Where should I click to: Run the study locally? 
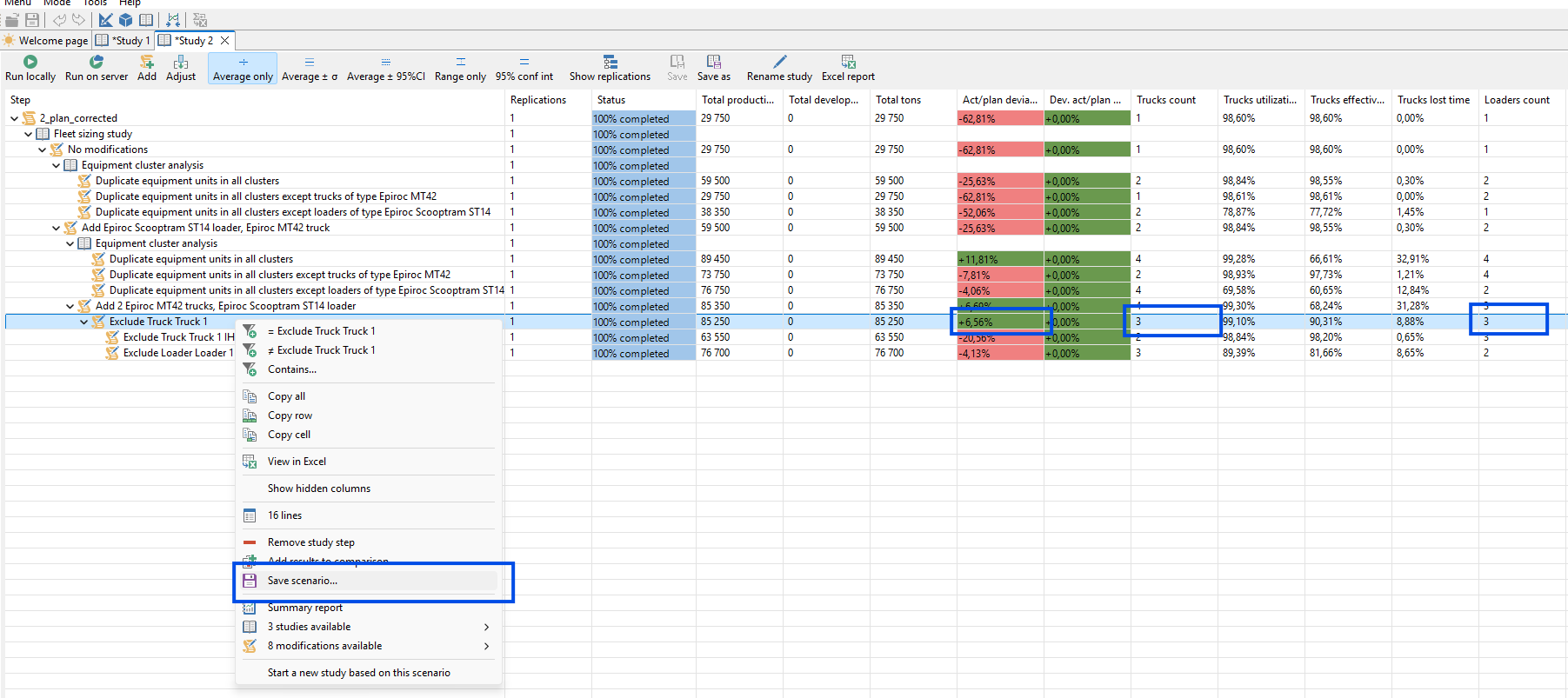pyautogui.click(x=30, y=69)
